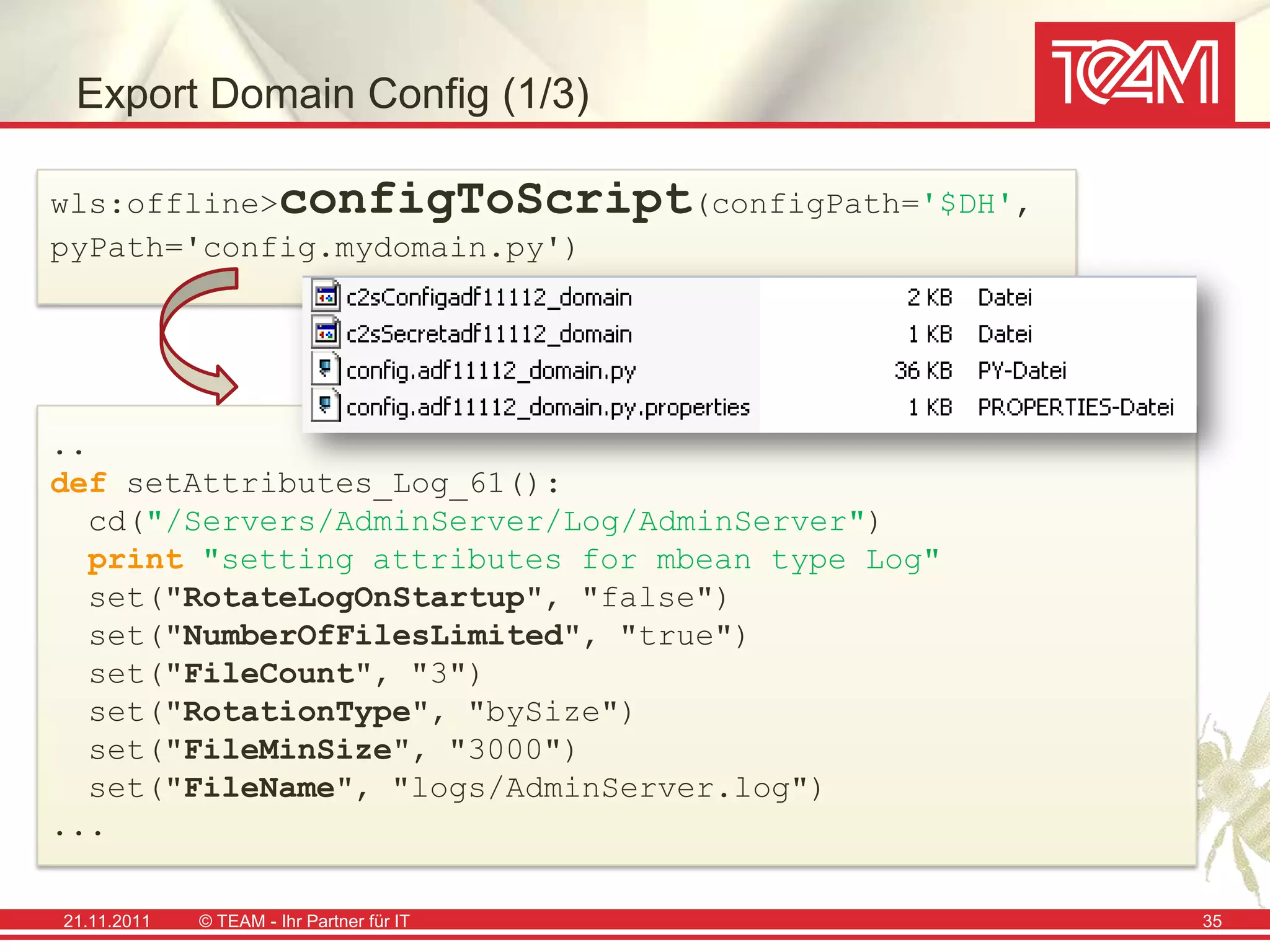
Task: Click the c2sConfigadf11112_domain file icon
Action: click(x=326, y=296)
